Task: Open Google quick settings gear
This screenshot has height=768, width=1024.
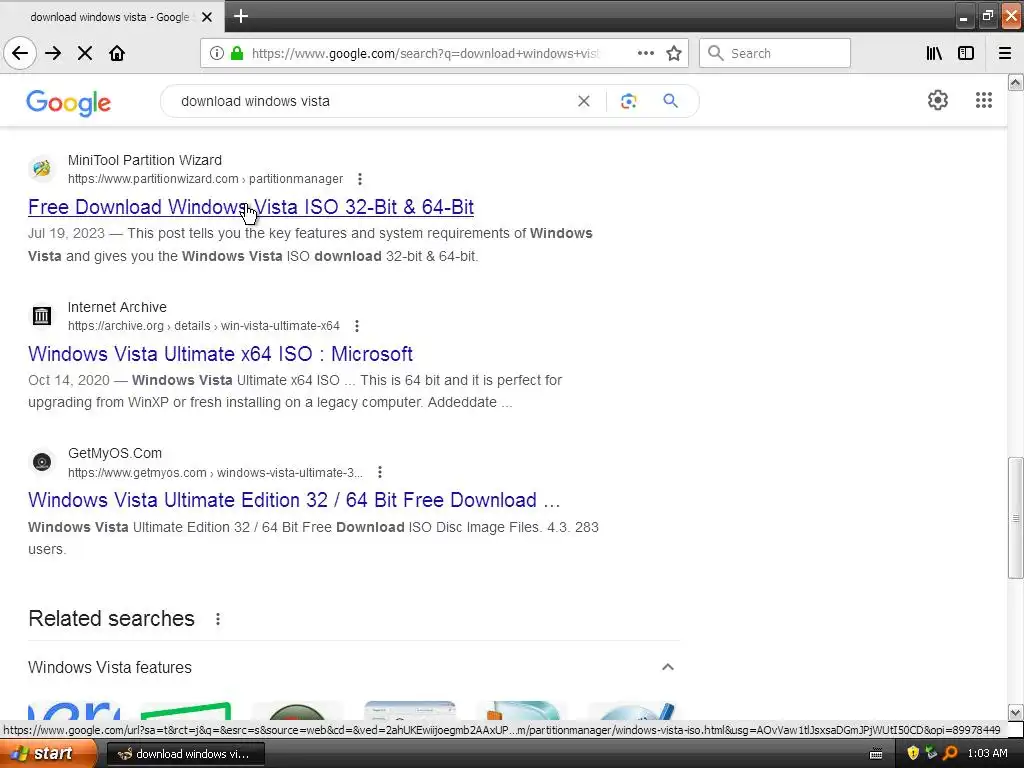Action: pyautogui.click(x=938, y=100)
